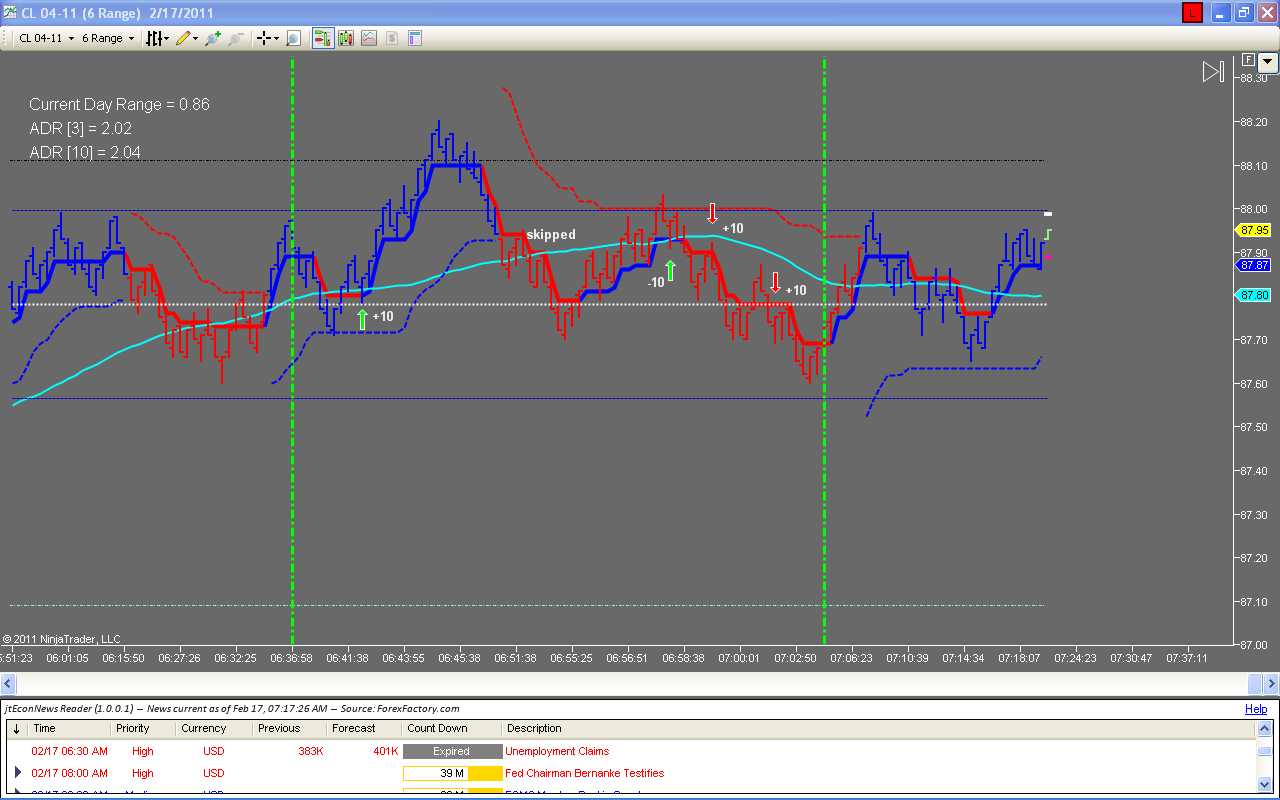Viewport: 1280px width, 800px height.
Task: Click the Description column header
Action: 880,728
